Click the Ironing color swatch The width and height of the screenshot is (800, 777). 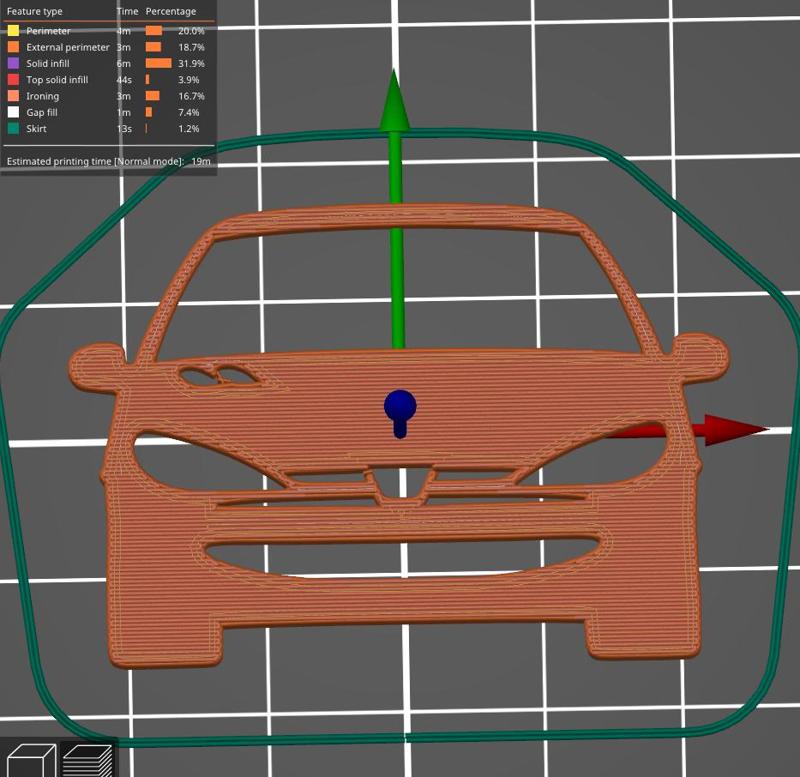click(13, 96)
